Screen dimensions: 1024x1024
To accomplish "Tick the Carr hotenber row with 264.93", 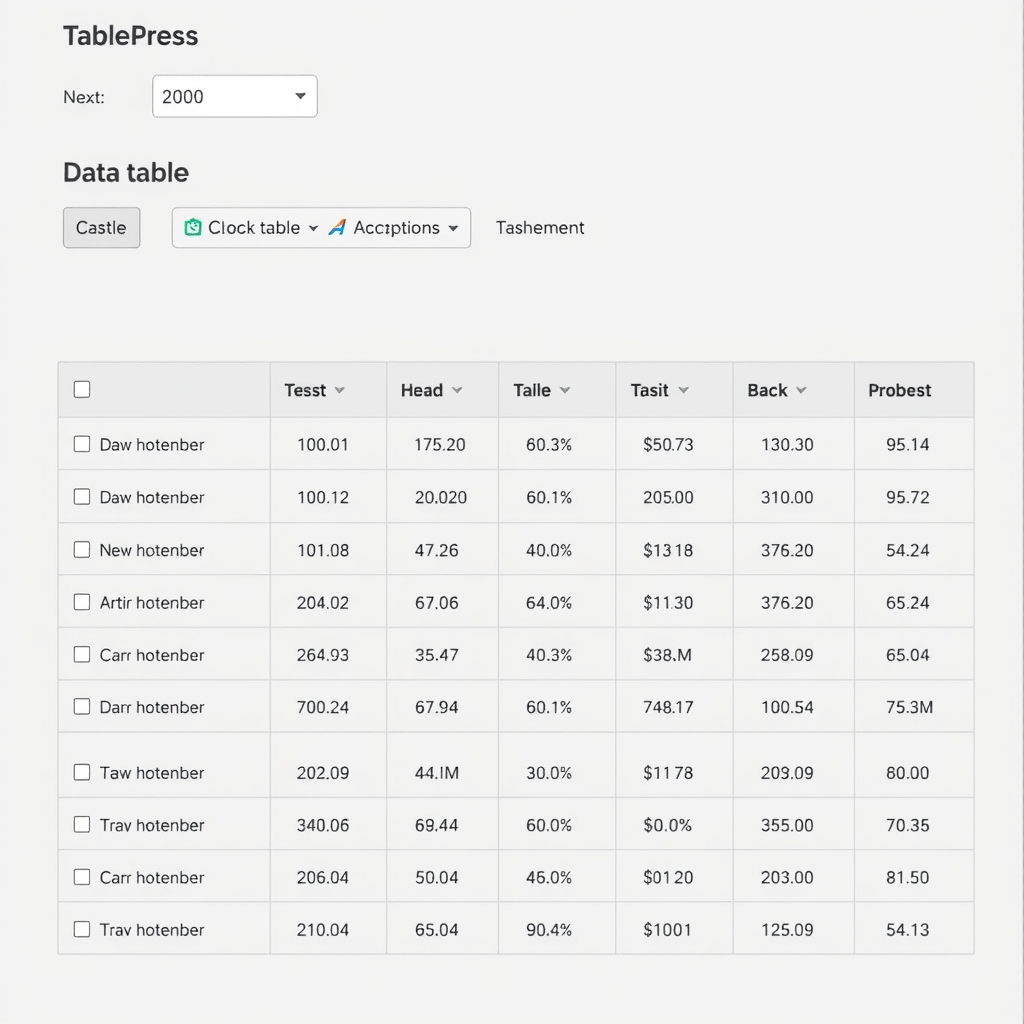I will pos(82,654).
